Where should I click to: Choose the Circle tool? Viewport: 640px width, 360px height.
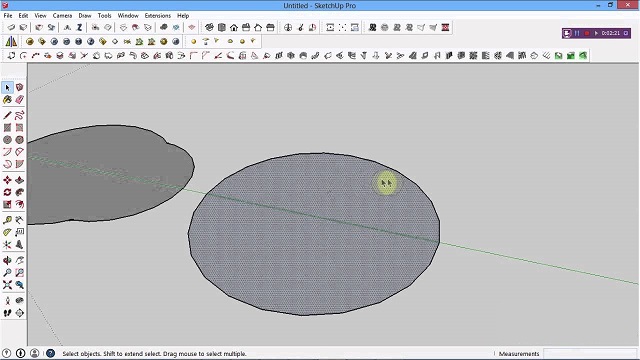point(7,140)
